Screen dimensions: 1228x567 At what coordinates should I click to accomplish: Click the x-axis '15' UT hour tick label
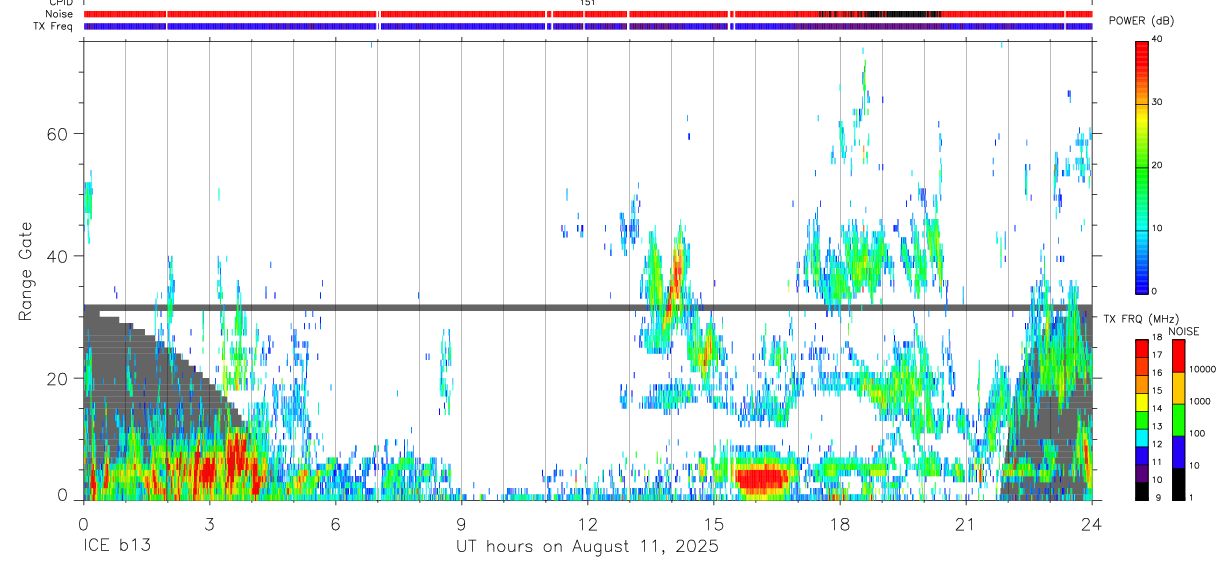click(714, 525)
